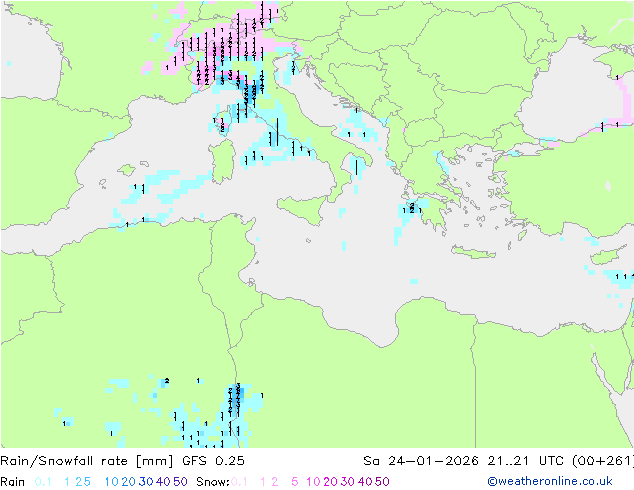Screen dimensions: 634x490
Task: Pick the snow legend 40 color value
Action: click(365, 482)
